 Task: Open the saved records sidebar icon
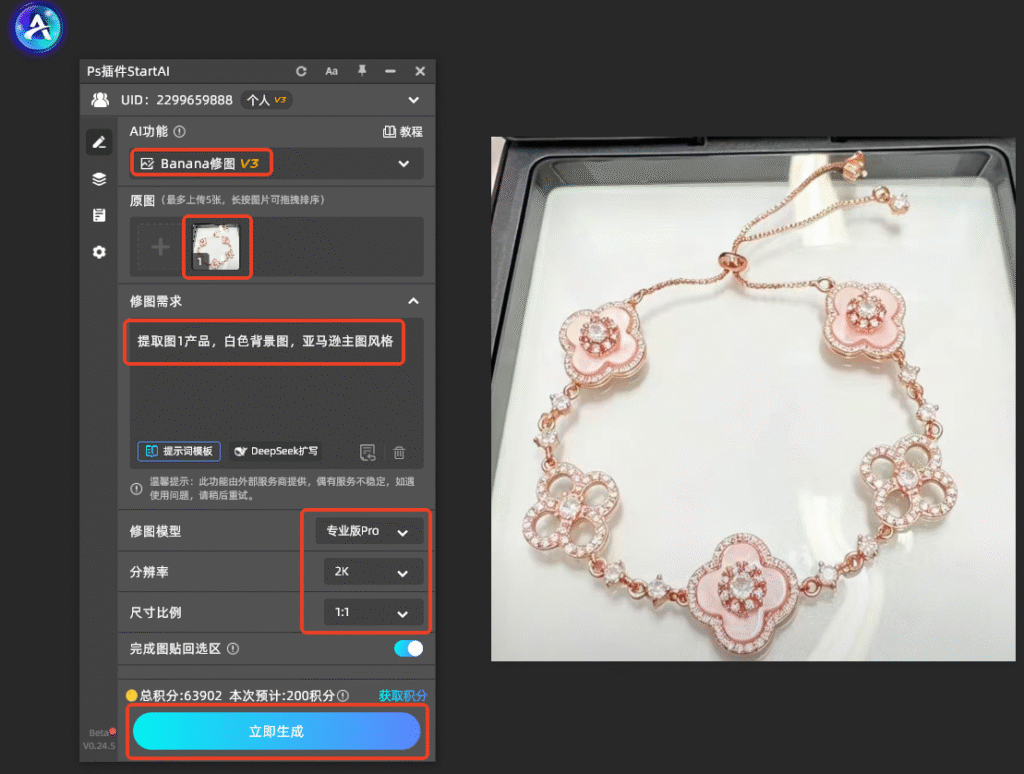point(99,216)
